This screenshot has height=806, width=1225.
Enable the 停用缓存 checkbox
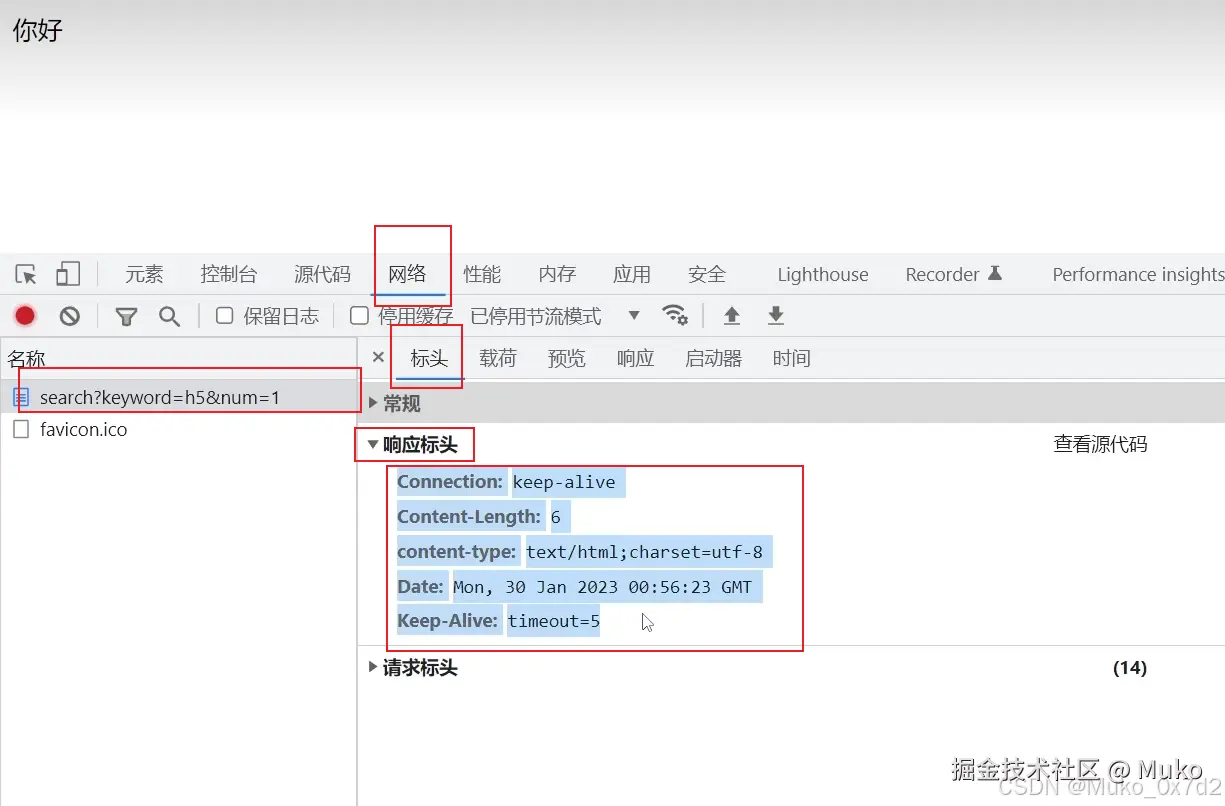pyautogui.click(x=359, y=316)
